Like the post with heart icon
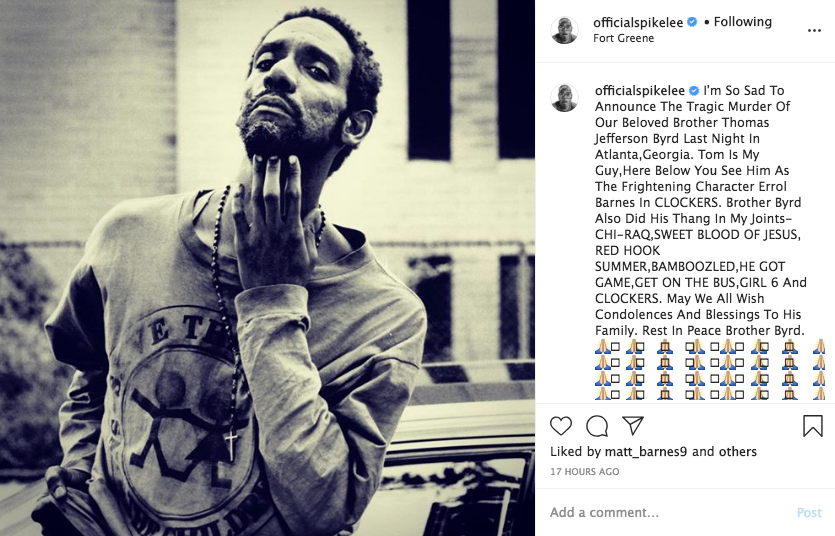 pos(561,426)
